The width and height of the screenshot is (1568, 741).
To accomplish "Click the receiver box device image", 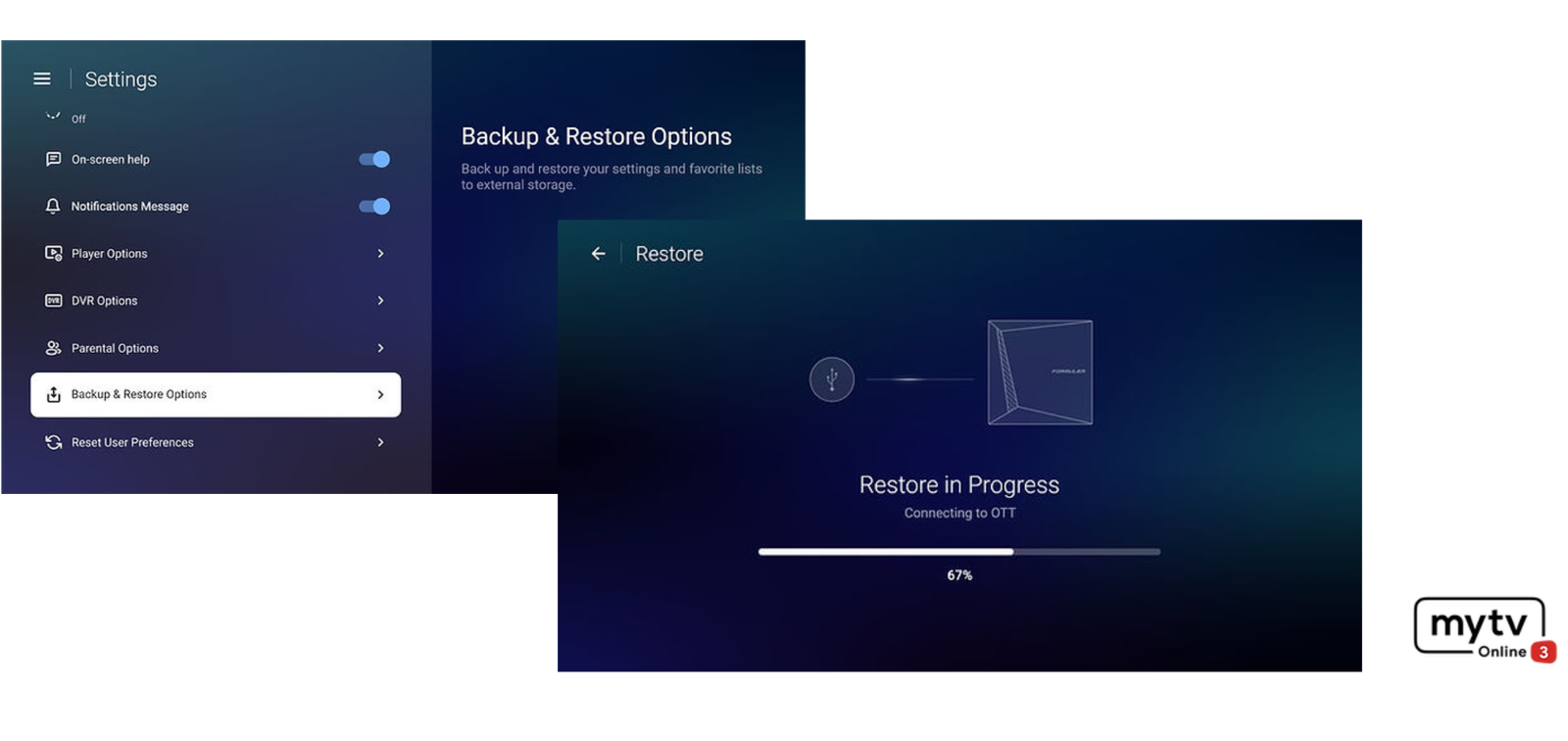I will point(1040,372).
